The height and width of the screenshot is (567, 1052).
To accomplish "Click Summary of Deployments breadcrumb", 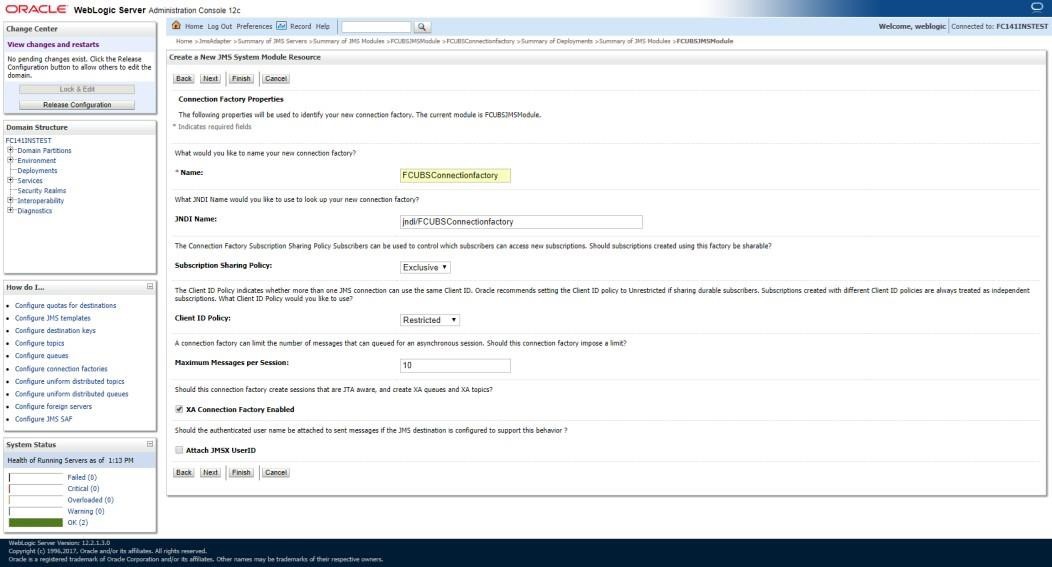I will tap(557, 41).
